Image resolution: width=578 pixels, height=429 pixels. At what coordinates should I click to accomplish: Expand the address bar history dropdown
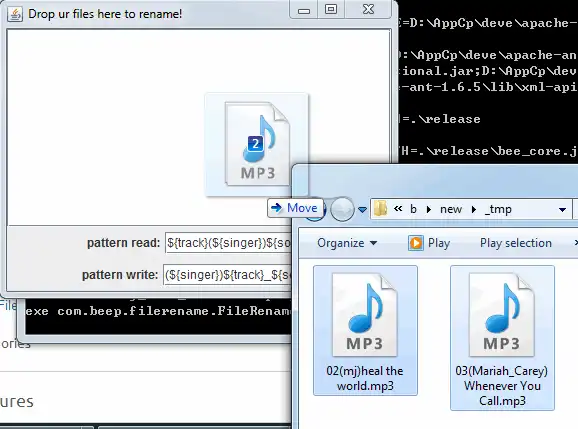pos(562,210)
